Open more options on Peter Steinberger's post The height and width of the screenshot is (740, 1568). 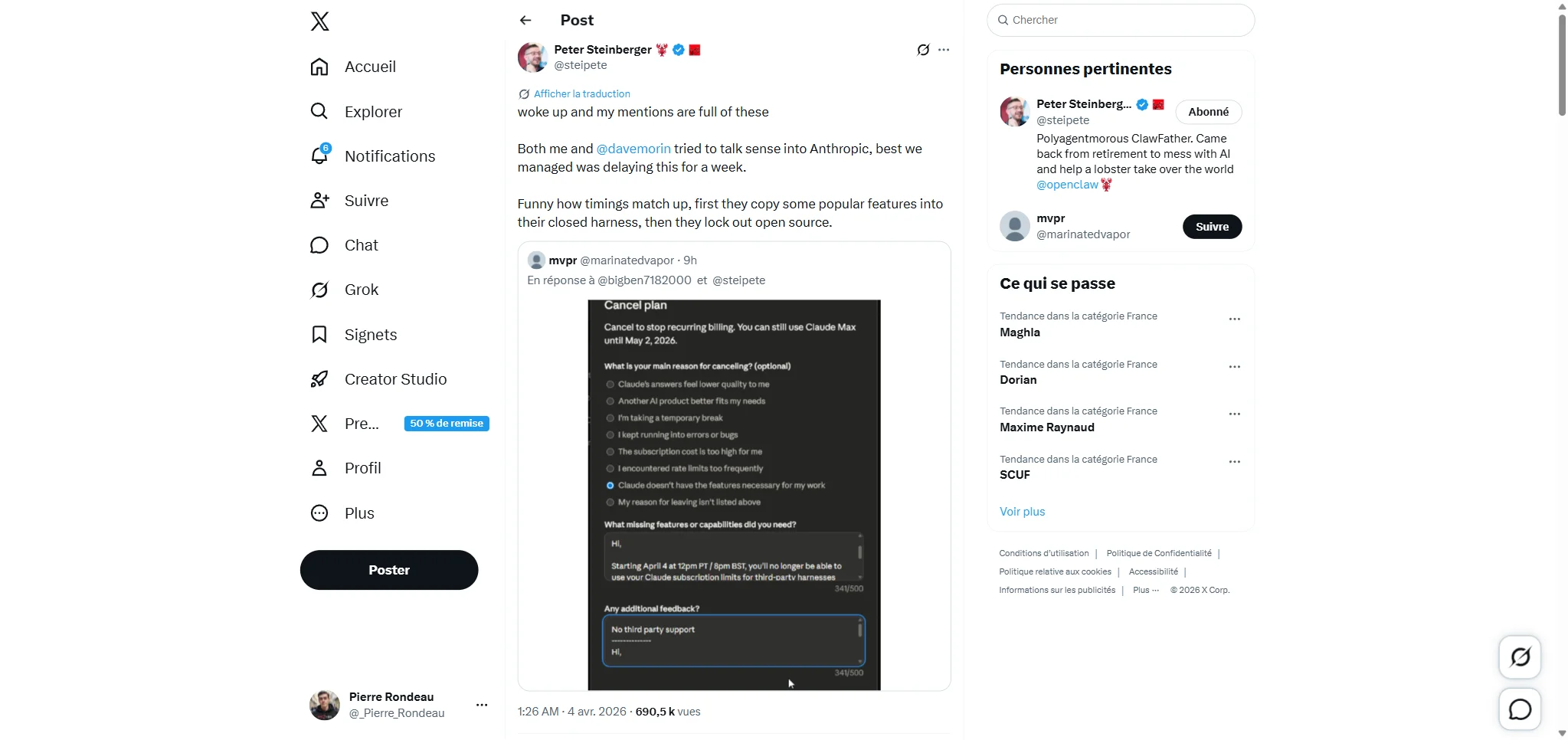click(x=943, y=49)
